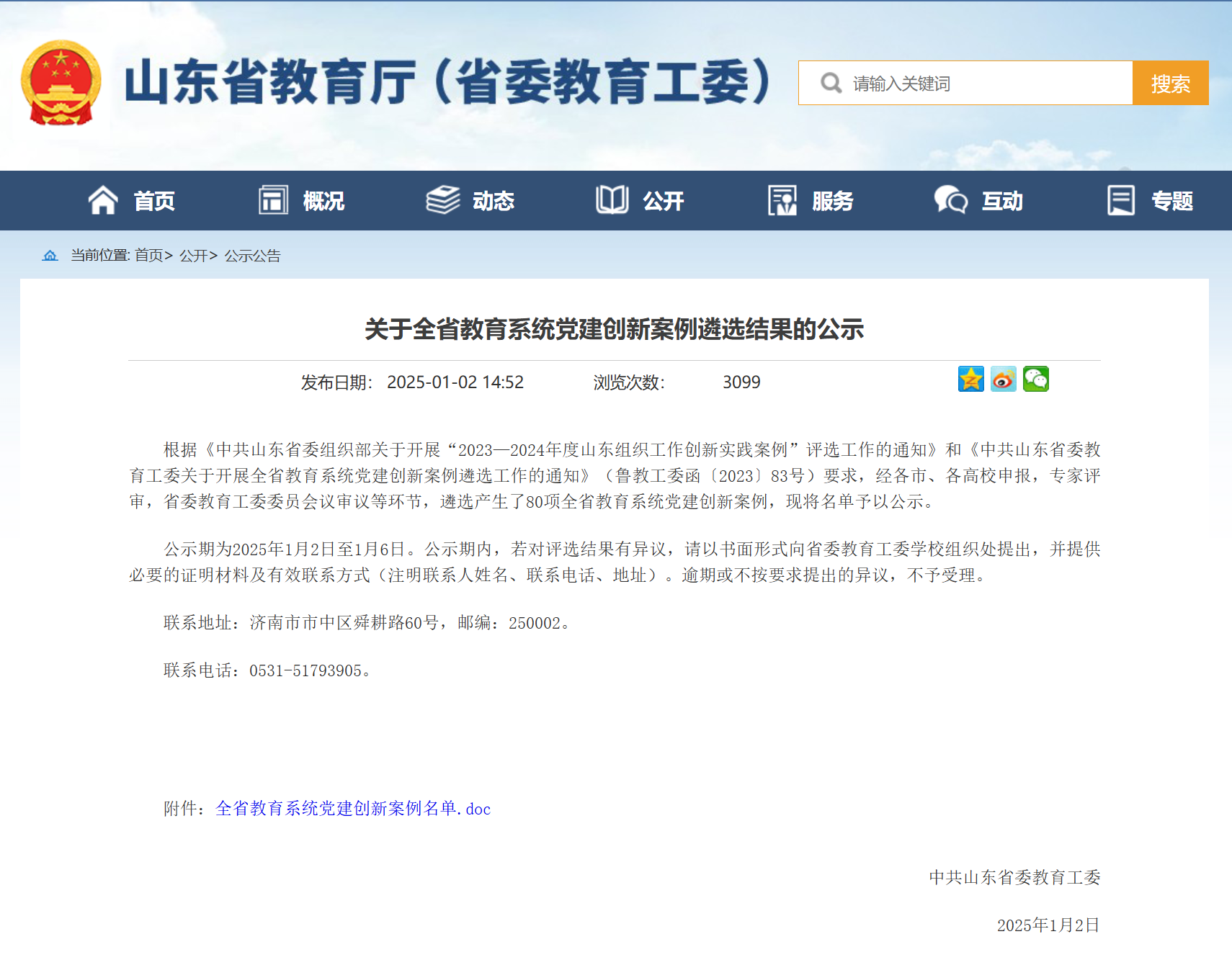Screen dimensions: 1232x965
Task: Click the orange 搜索 button
Action: tap(1170, 84)
